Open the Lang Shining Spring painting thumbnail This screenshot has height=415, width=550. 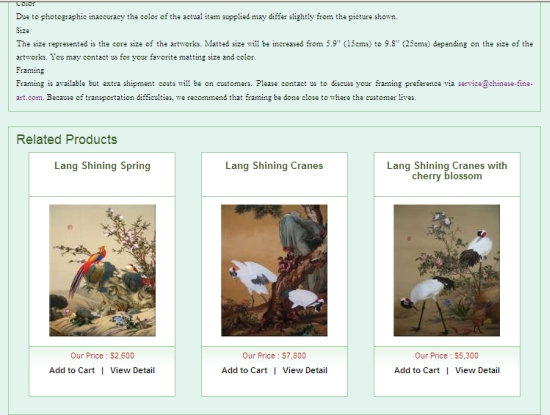102,270
